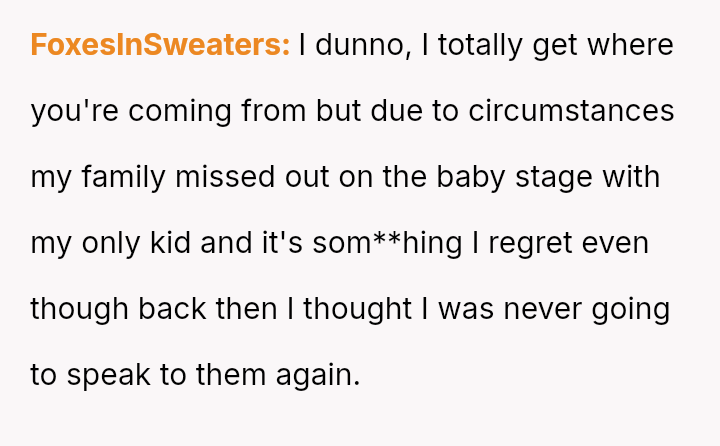Viewport: 720px width, 446px height.
Task: Click the word "you're" starting the second line
Action: click(x=74, y=112)
